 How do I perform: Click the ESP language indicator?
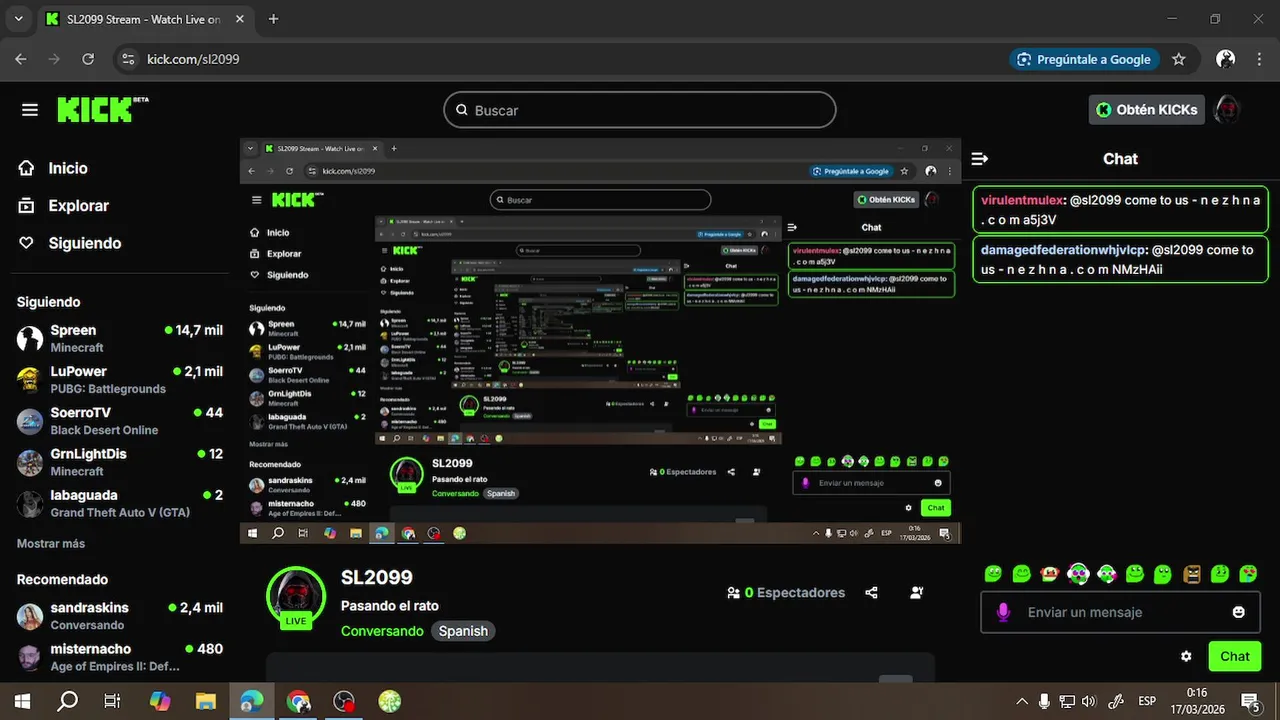click(x=1147, y=701)
